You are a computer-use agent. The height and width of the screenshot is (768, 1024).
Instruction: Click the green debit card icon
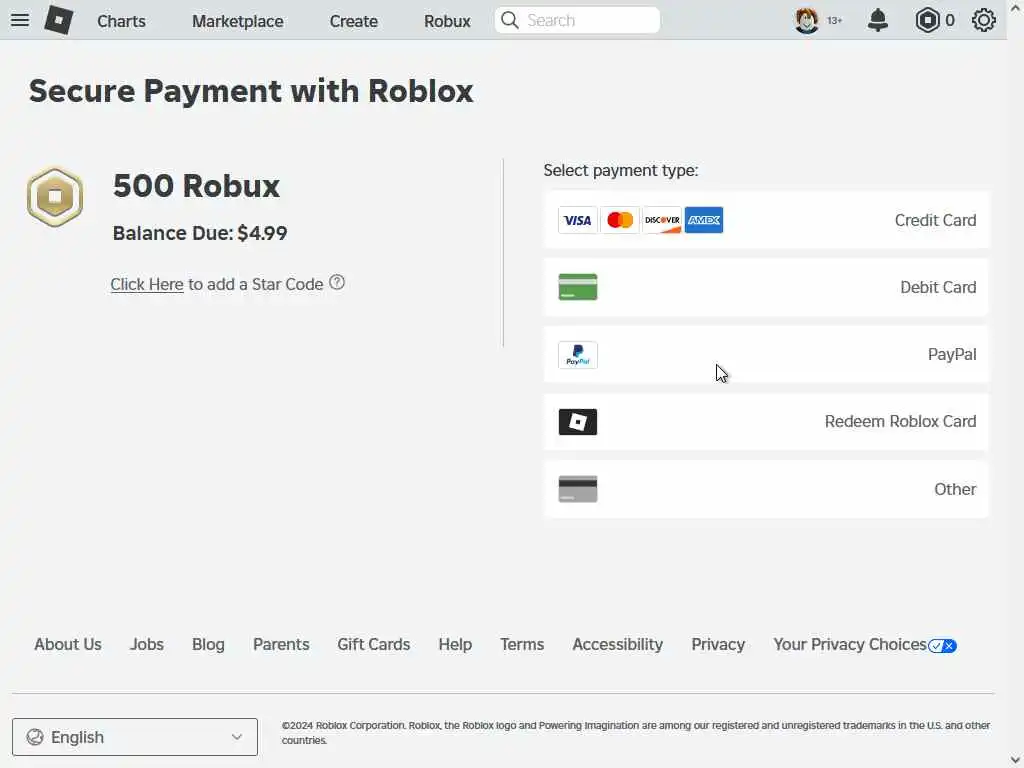pos(578,287)
